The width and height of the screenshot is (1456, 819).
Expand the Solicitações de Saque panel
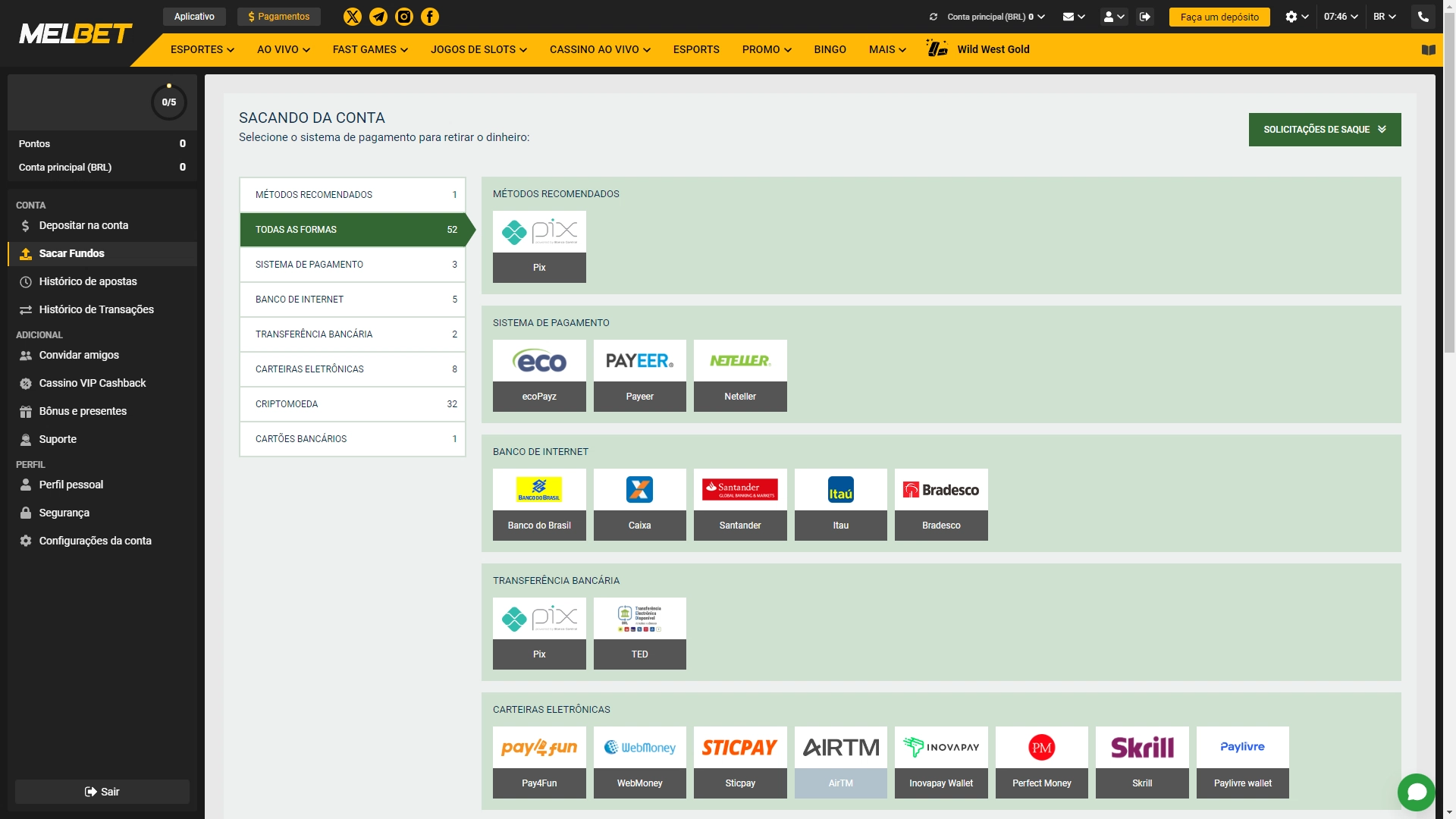point(1325,130)
